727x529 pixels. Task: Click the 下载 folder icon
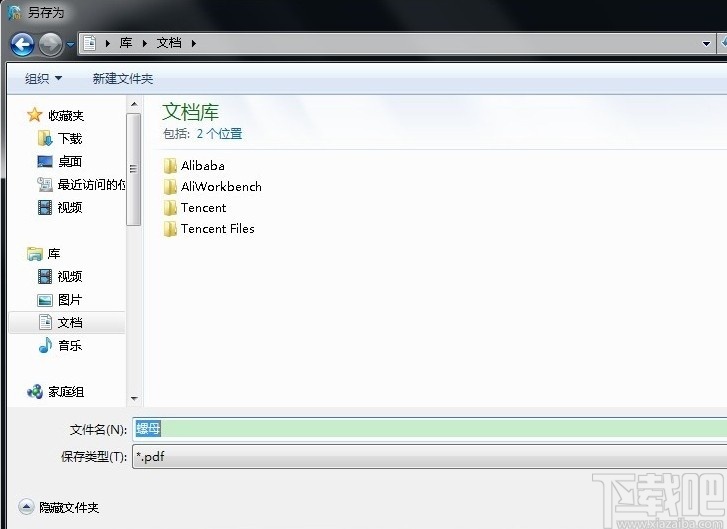[45, 138]
